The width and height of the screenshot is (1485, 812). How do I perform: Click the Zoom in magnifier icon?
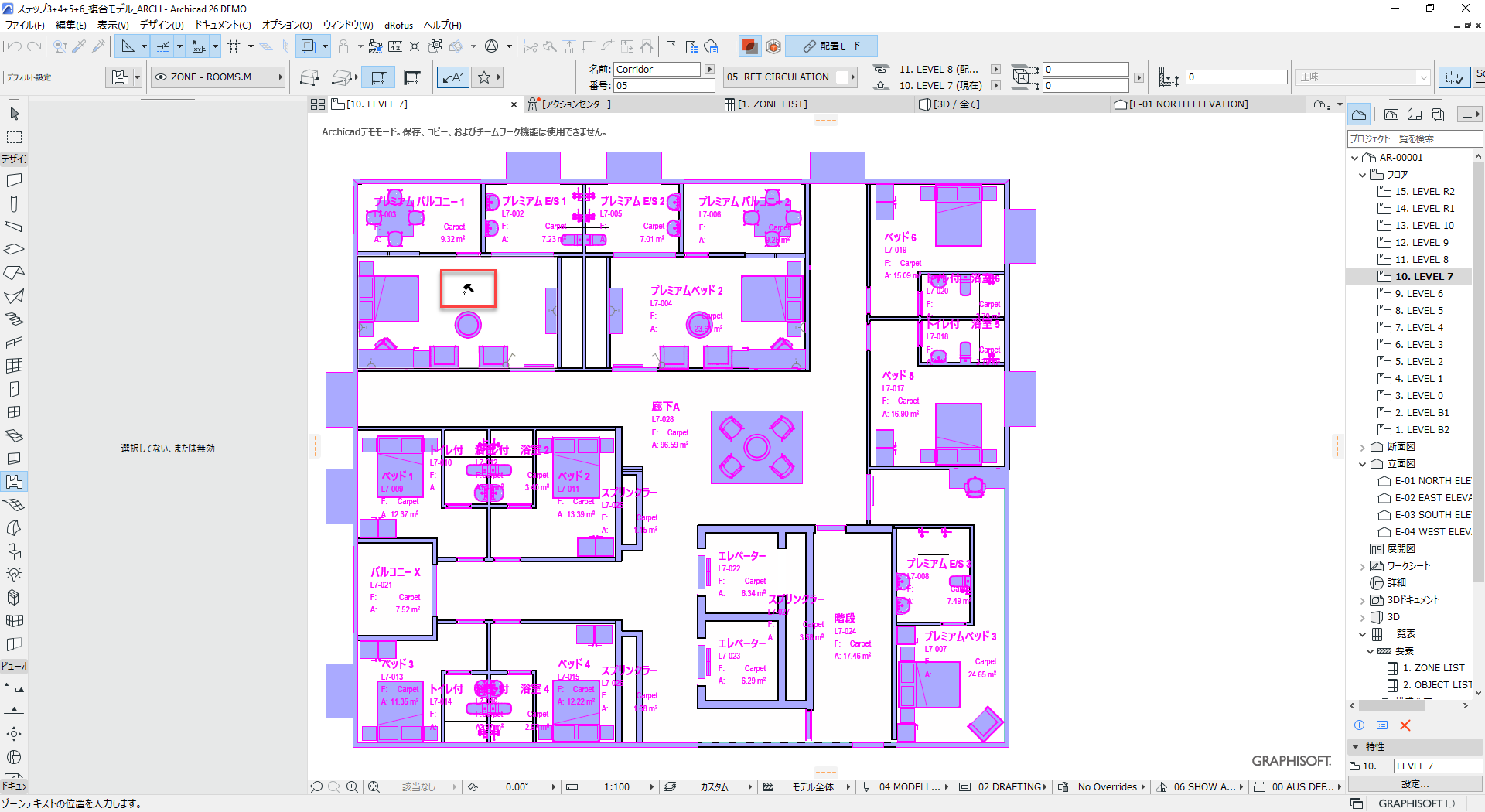(x=352, y=786)
